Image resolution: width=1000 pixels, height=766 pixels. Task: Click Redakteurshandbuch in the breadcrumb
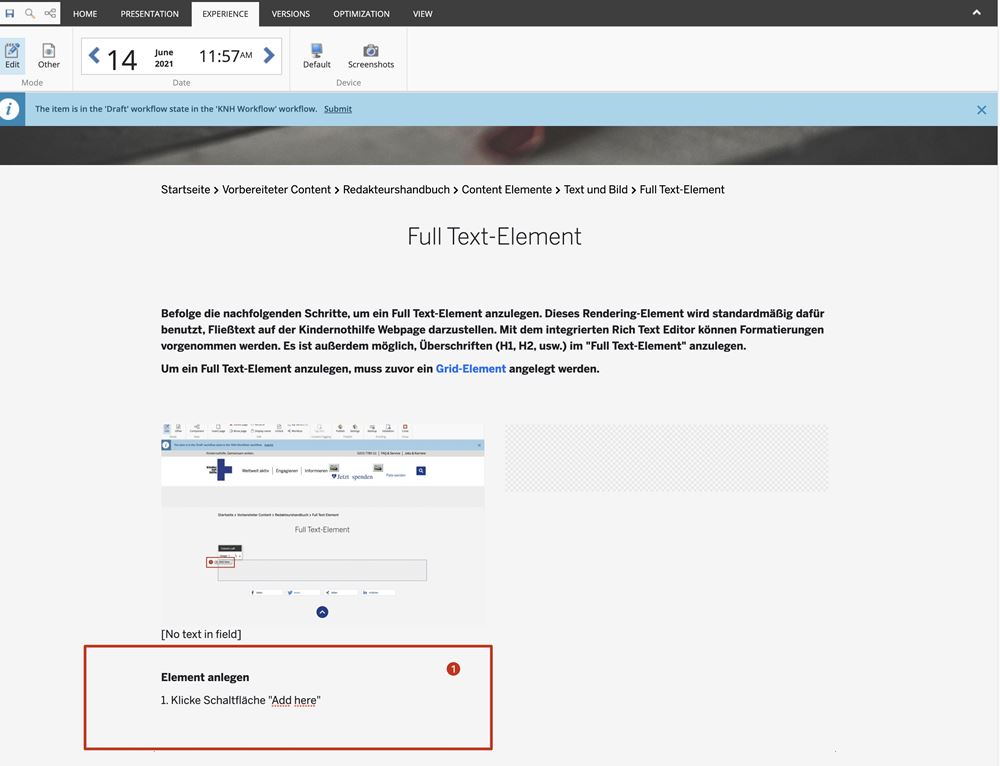(x=396, y=190)
